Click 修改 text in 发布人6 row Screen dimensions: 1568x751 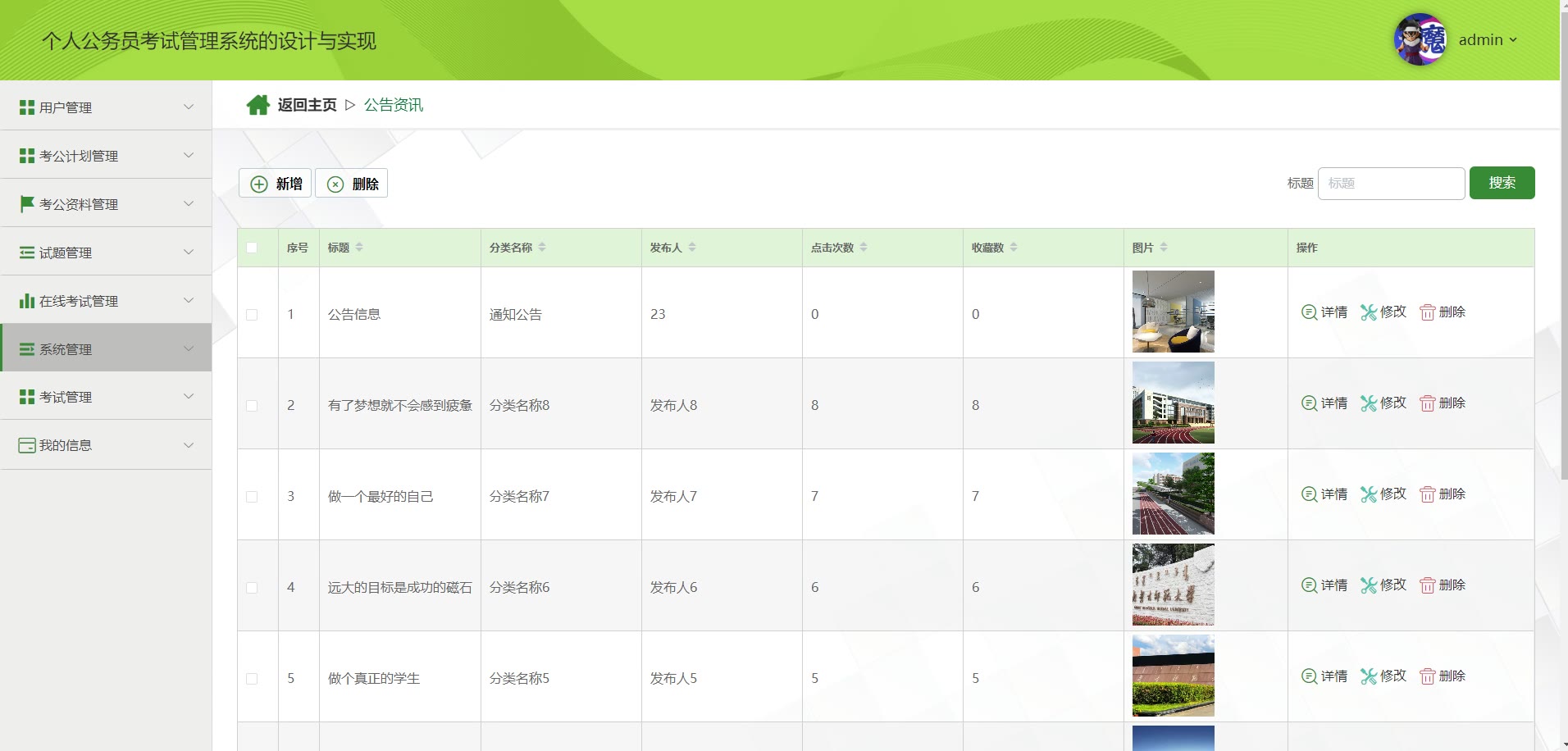click(x=1393, y=585)
